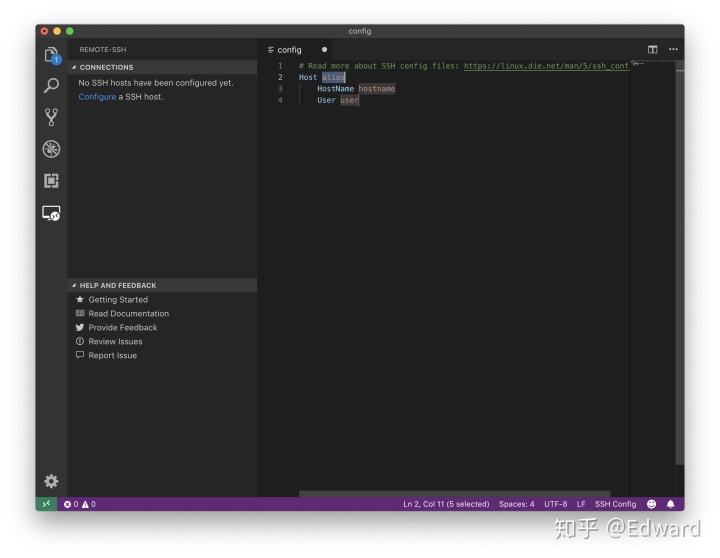Click the user placeholder on line 4
The image size is (720, 558).
[349, 100]
